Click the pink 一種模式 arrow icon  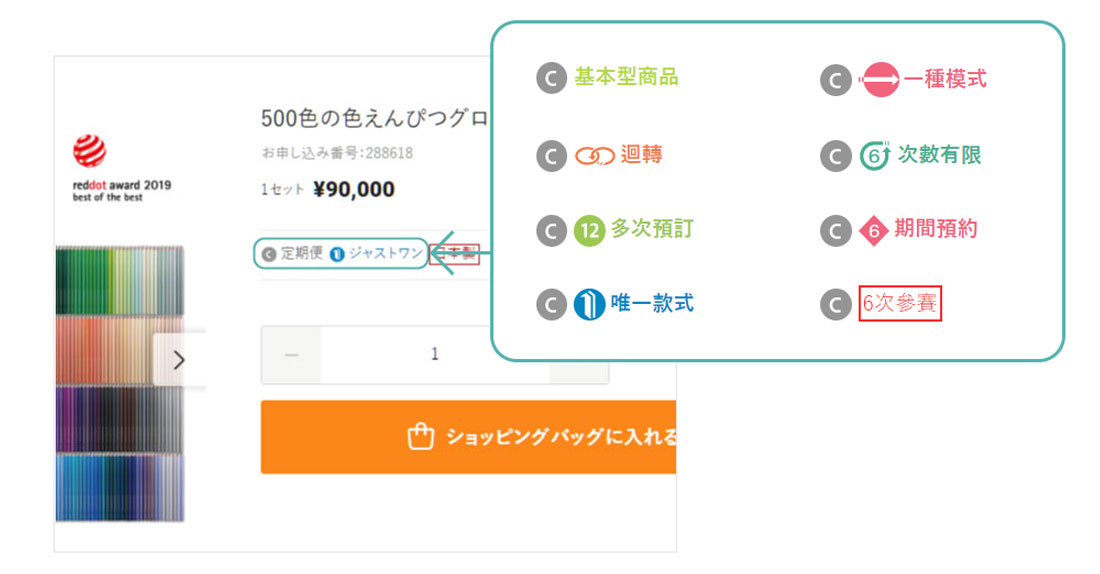[880, 80]
